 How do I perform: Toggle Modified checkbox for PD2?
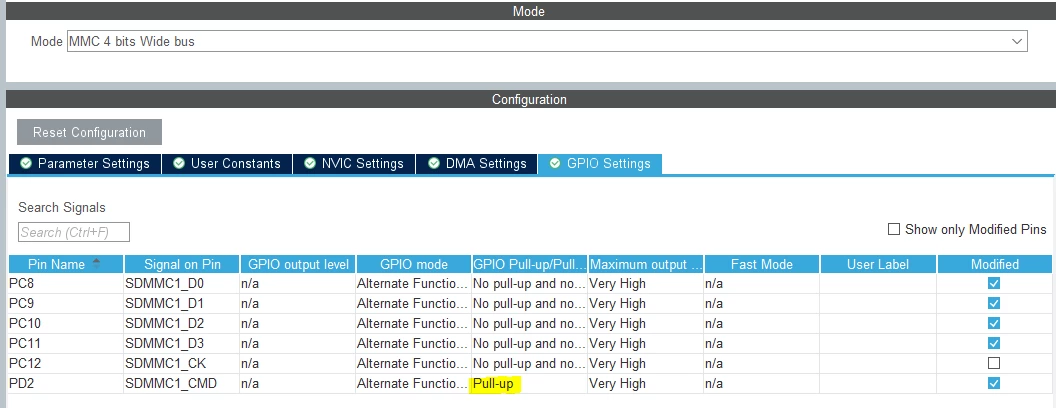[993, 383]
